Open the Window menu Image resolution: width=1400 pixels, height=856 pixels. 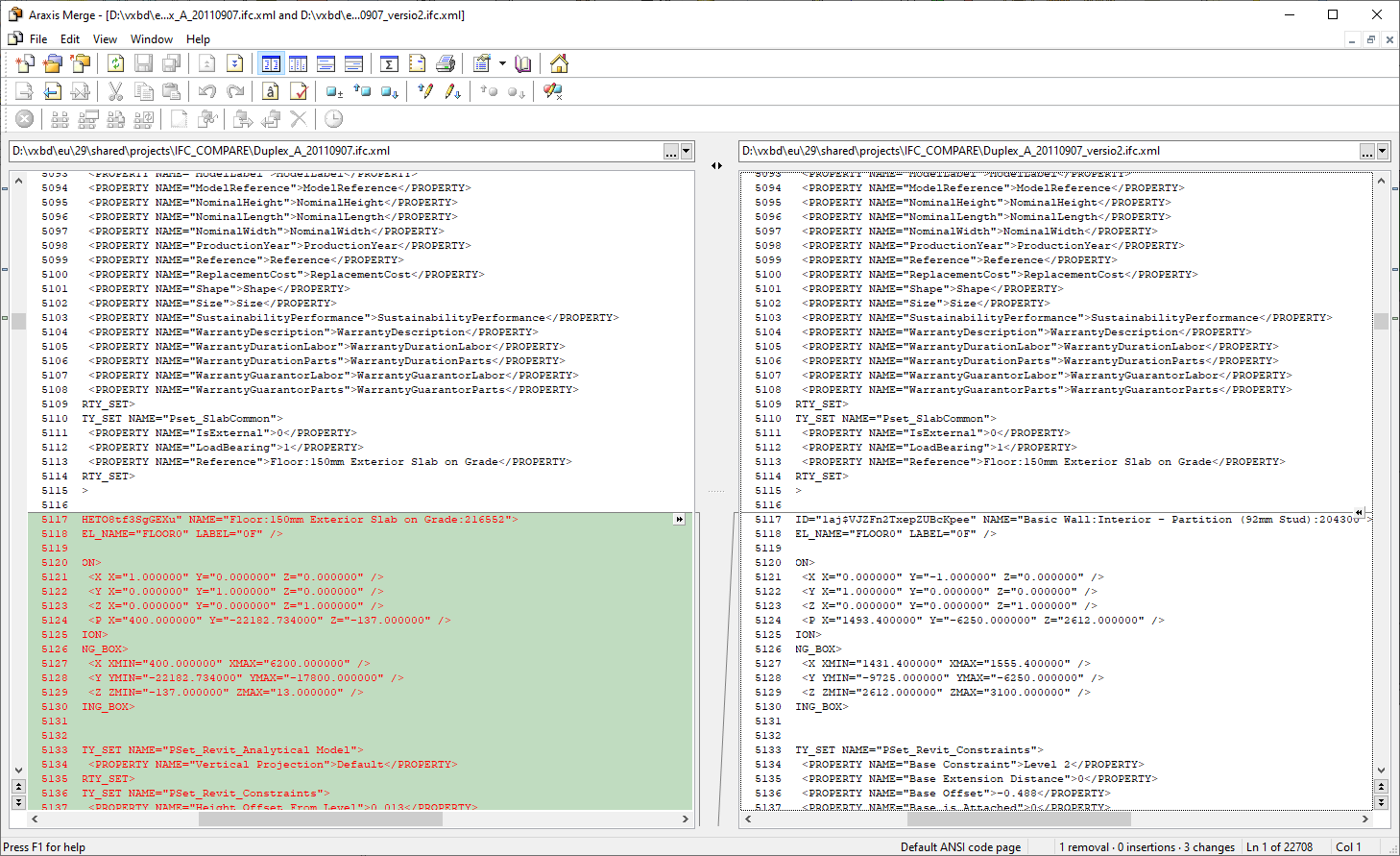[x=151, y=39]
